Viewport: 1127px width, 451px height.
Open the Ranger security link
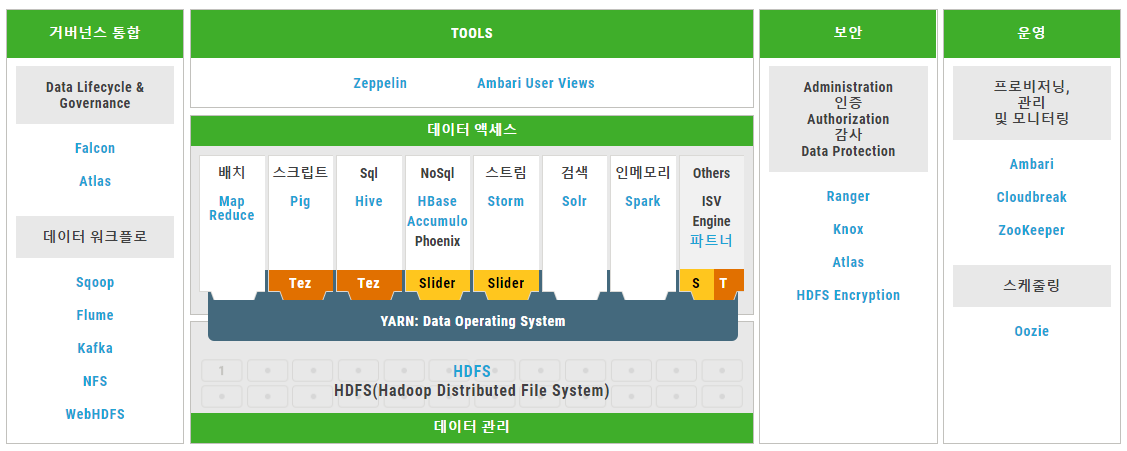pyautogui.click(x=848, y=196)
